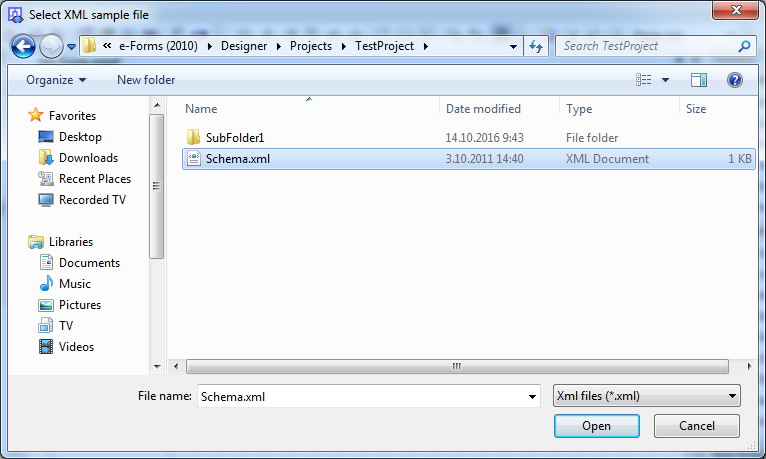Open the Documents library

[x=89, y=263]
